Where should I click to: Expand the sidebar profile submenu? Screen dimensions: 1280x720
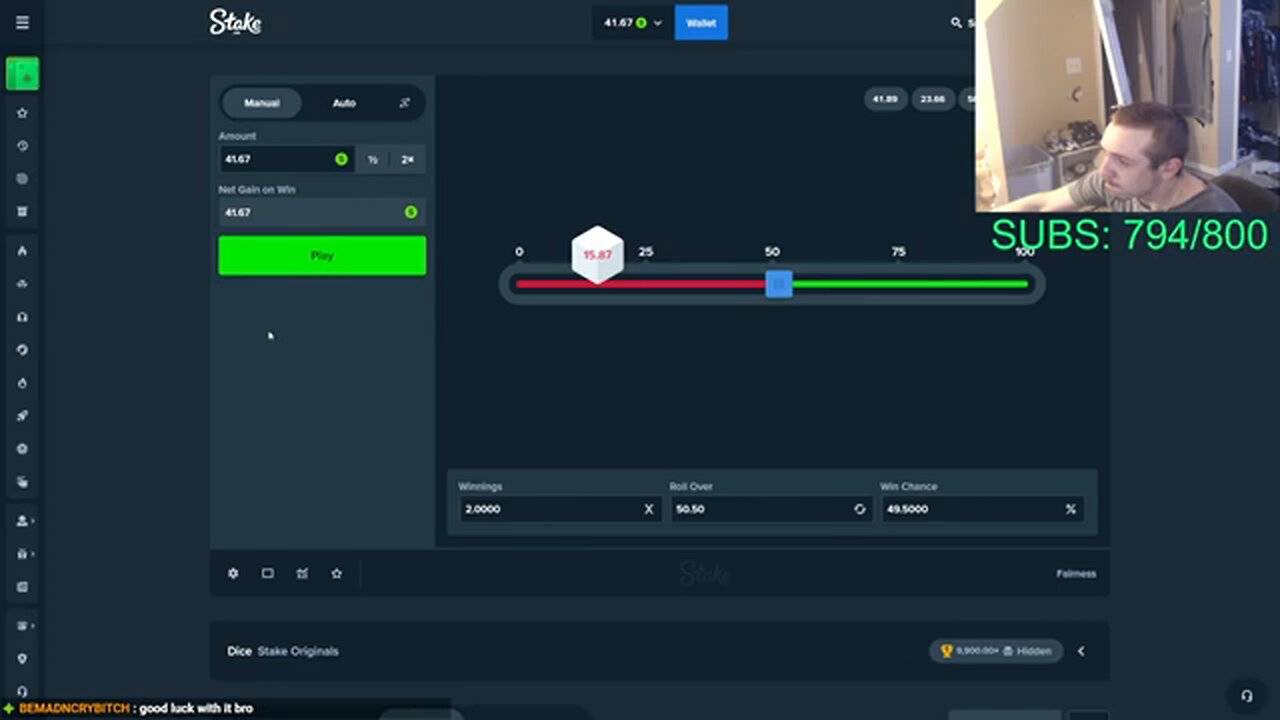click(x=24, y=520)
